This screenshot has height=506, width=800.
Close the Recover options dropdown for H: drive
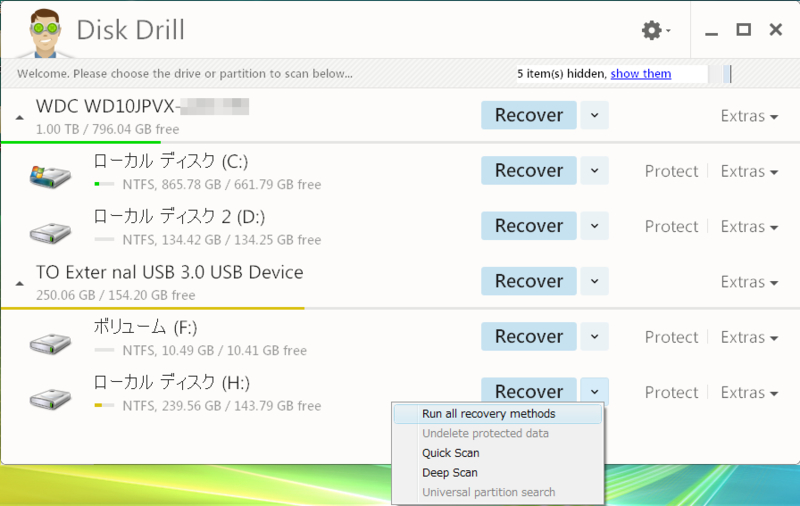[594, 390]
